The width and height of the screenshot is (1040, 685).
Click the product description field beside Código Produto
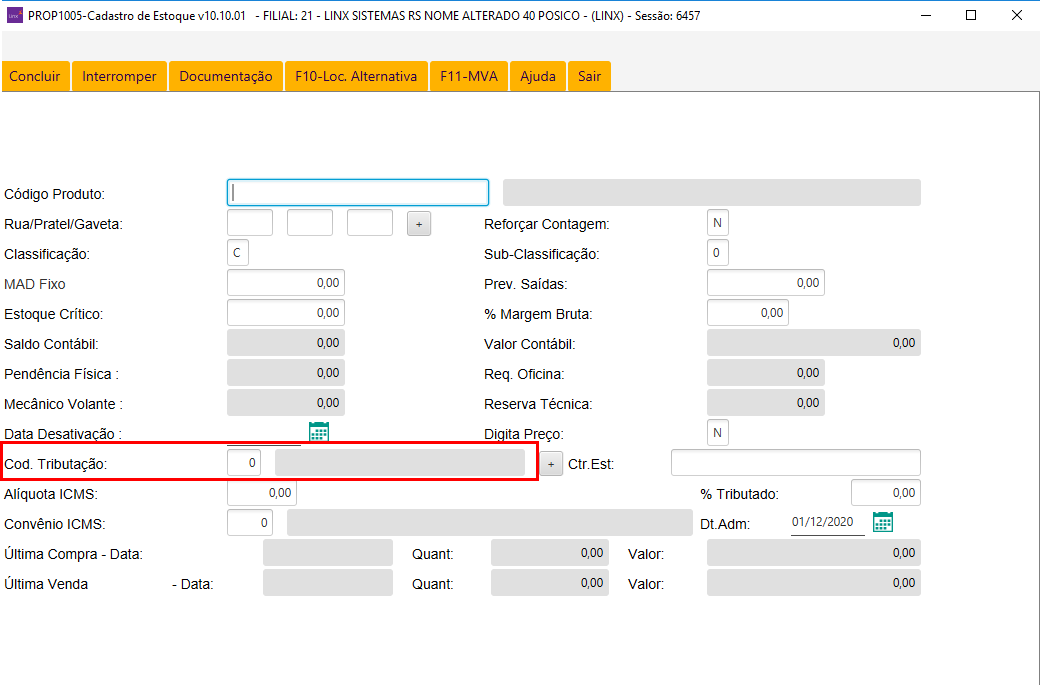(712, 192)
